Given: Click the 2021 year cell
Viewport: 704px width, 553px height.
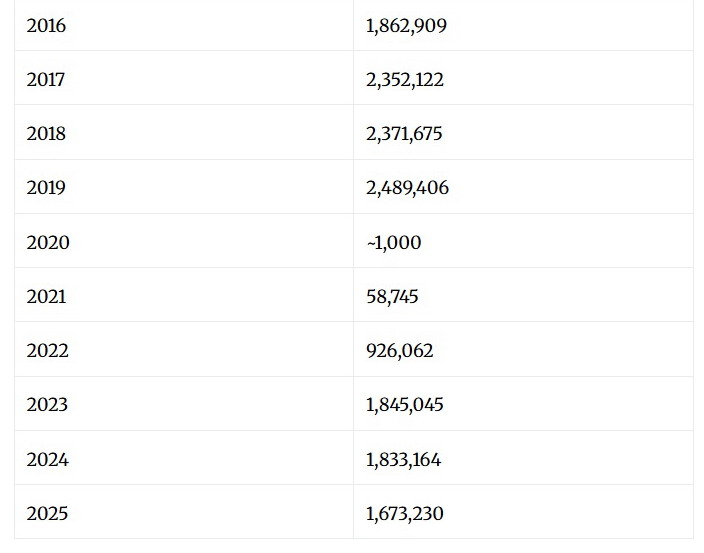Looking at the screenshot, I should click(46, 297).
